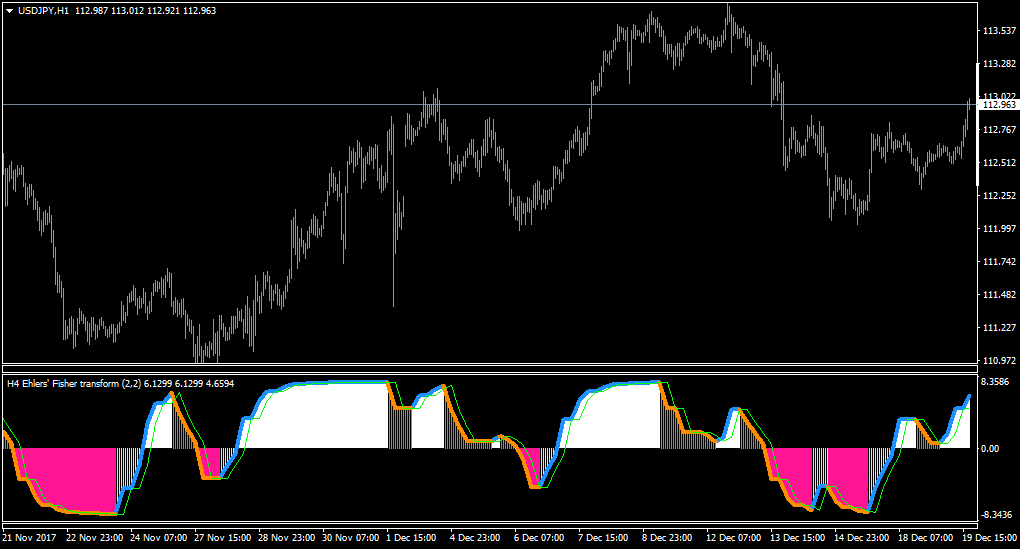Select the 8 Dec 23:00 time axis label
This screenshot has width=1020, height=549.
[x=667, y=538]
